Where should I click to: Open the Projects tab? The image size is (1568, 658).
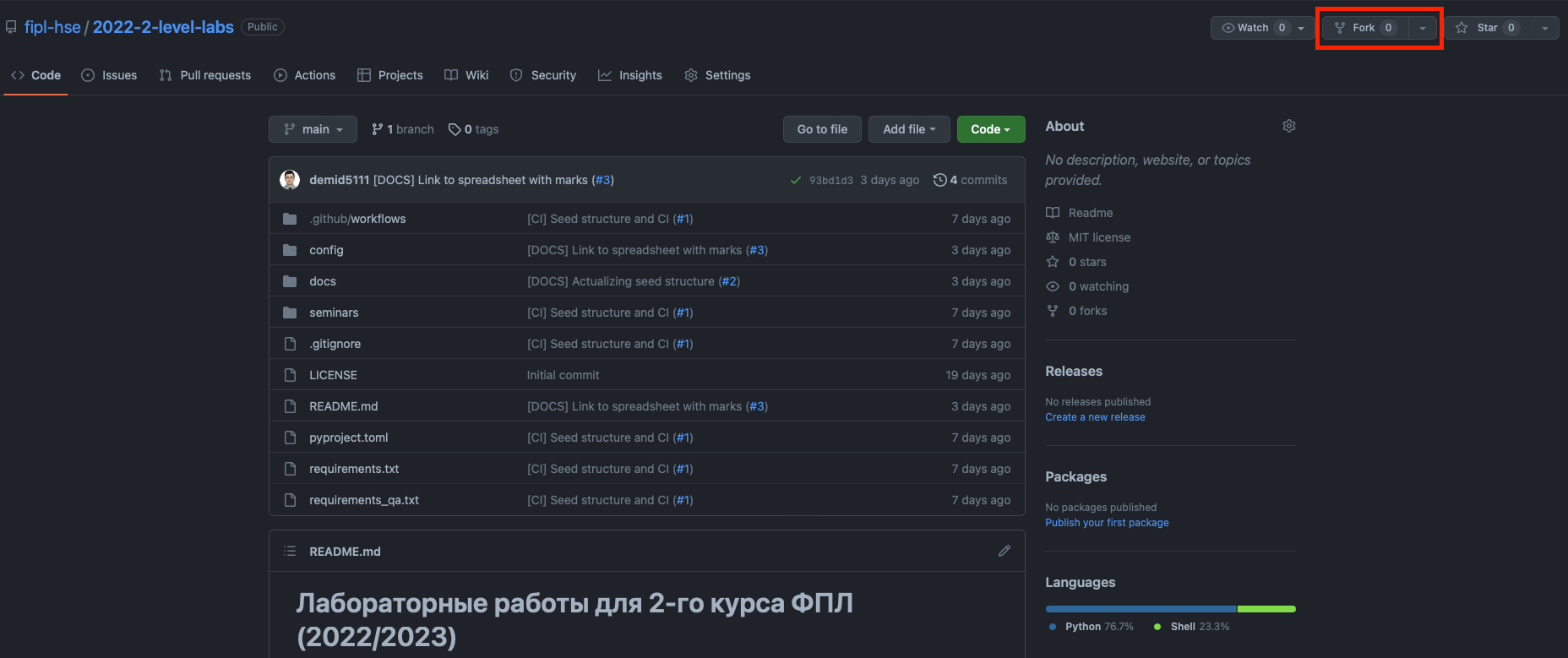[x=390, y=75]
